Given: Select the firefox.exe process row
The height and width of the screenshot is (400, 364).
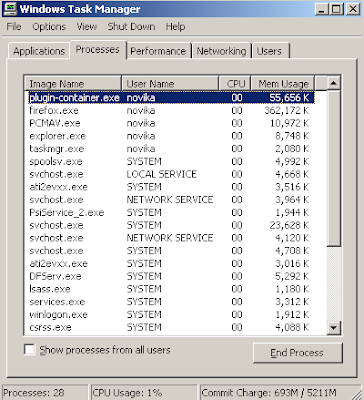Looking at the screenshot, I should click(x=171, y=111).
